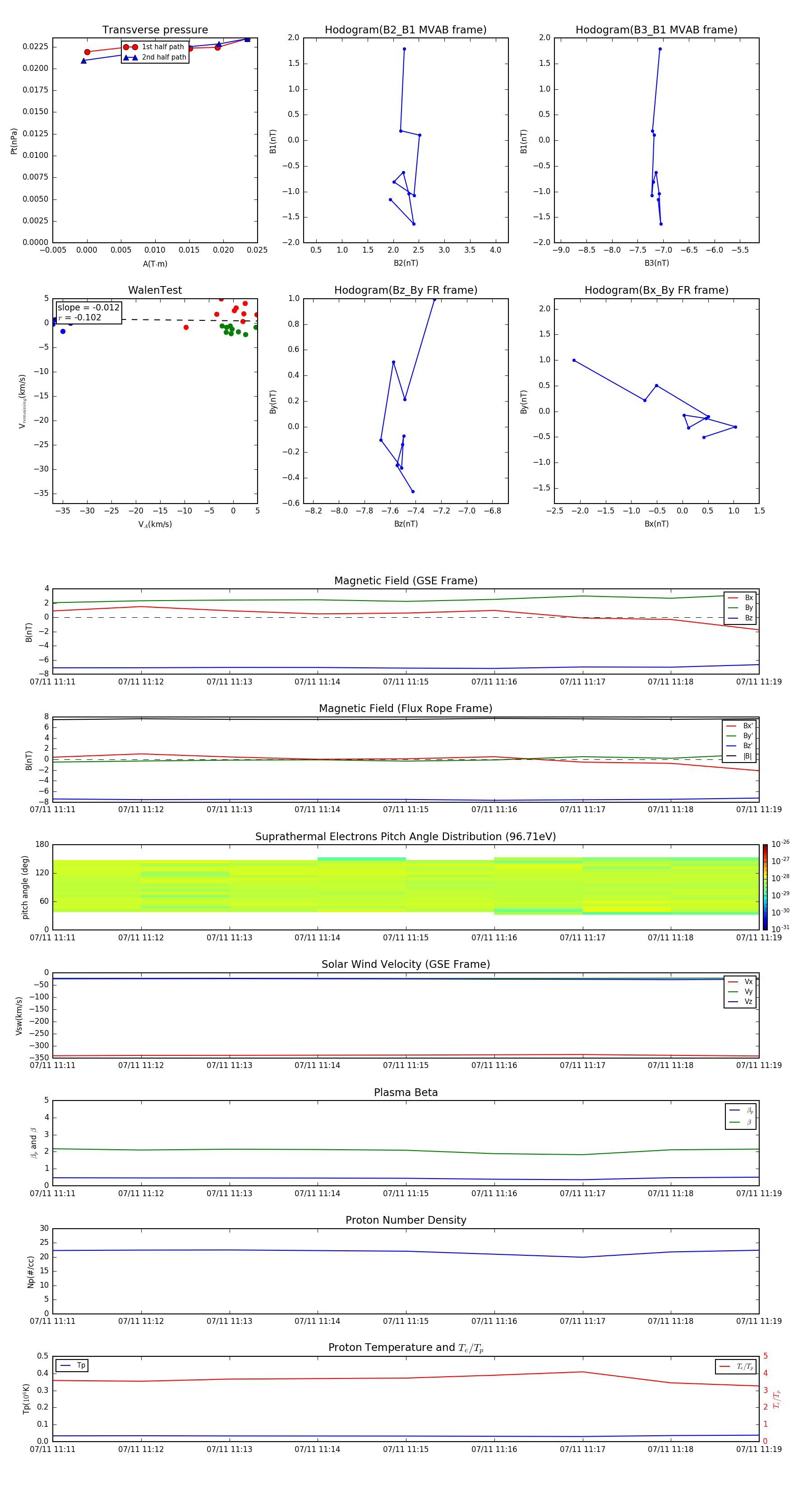This screenshot has width=812, height=1489.
Task: Click the 'Np(#/cc)' y-axis label
Action: tap(31, 1272)
